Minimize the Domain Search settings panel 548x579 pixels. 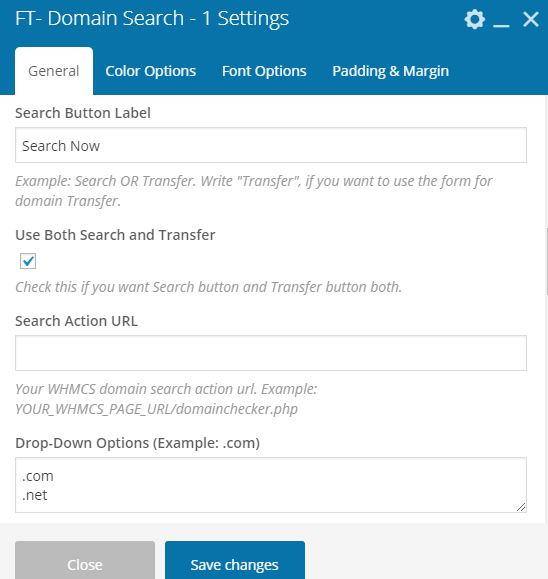click(x=501, y=19)
